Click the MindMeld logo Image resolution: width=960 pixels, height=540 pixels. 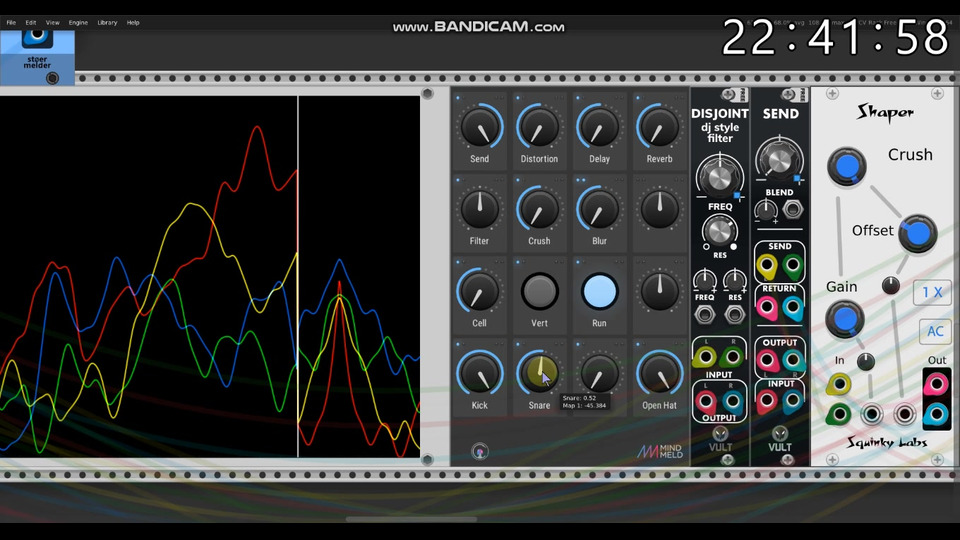[660, 452]
